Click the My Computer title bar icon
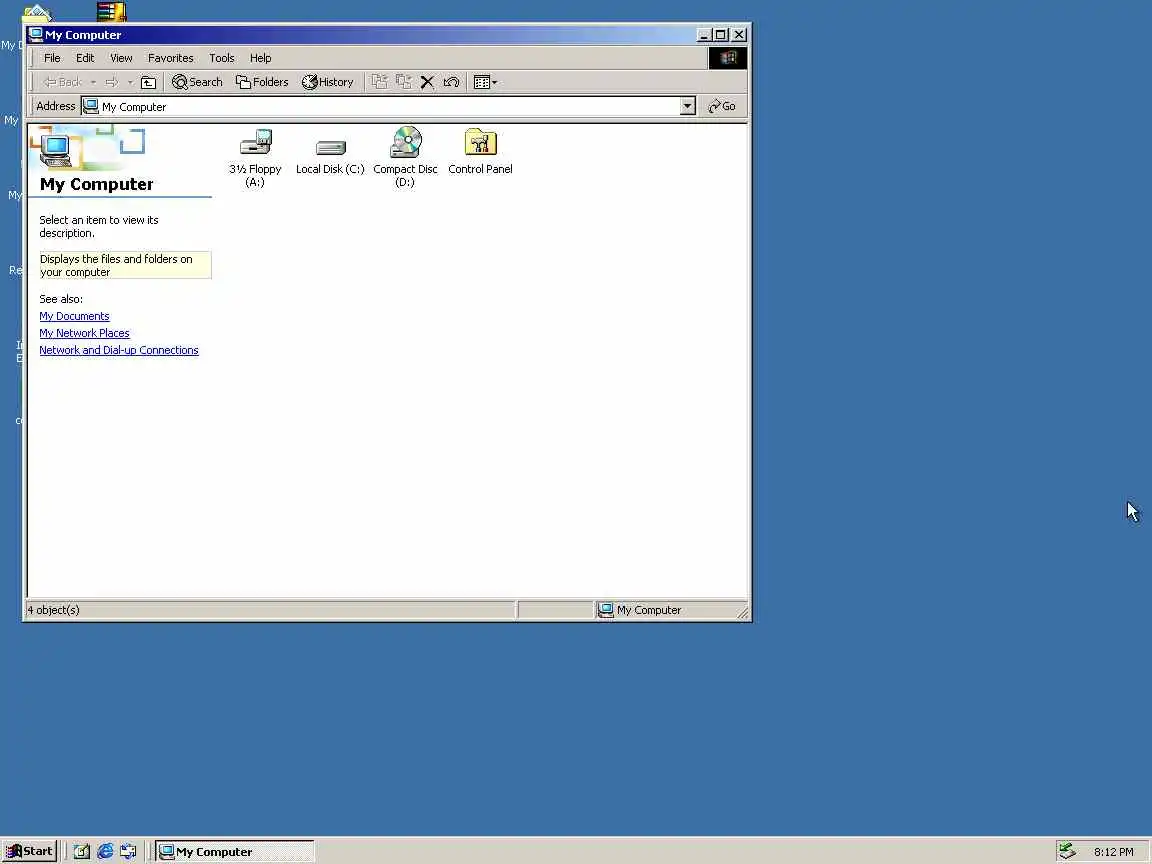 [35, 35]
